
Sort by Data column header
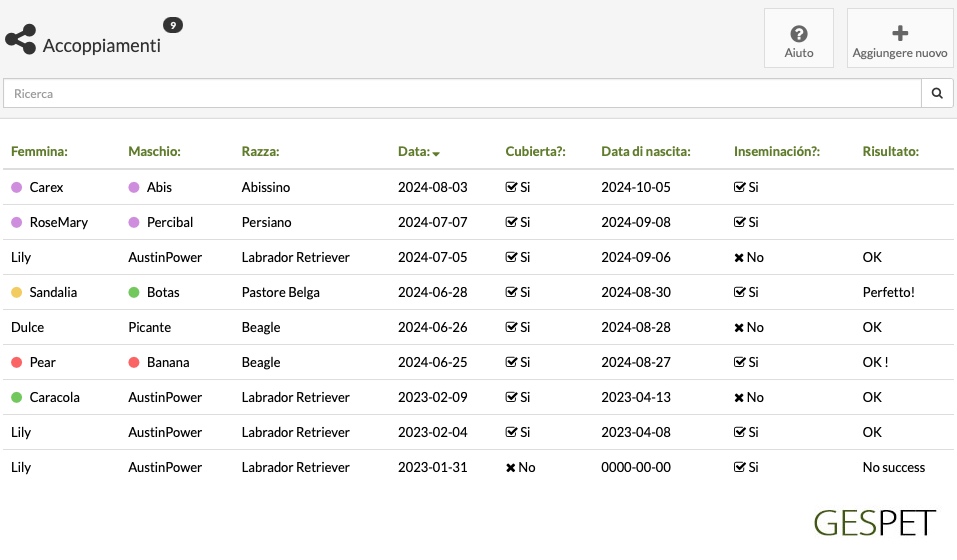(x=419, y=151)
